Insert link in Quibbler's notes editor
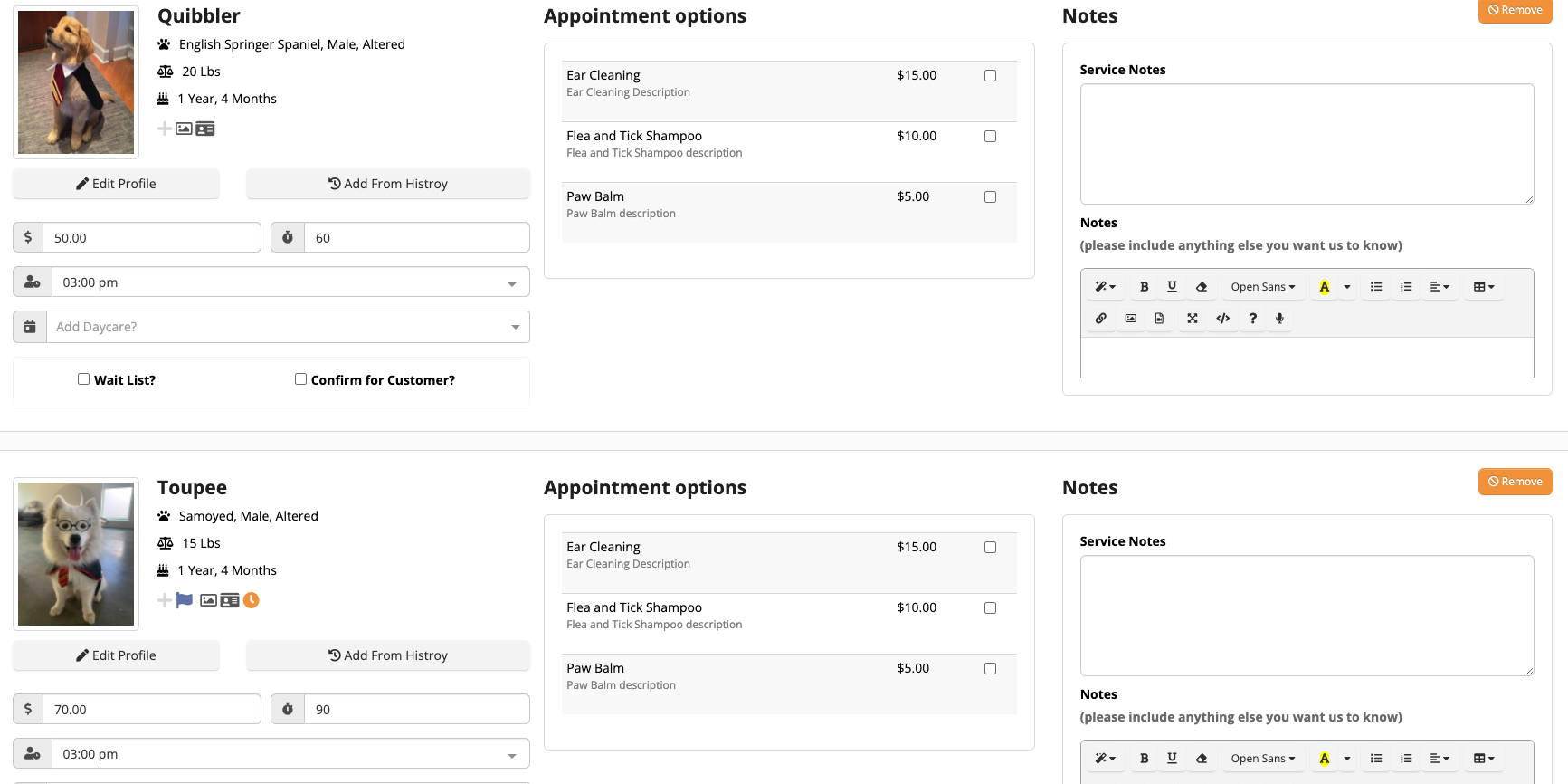The height and width of the screenshot is (784, 1568). coord(1101,319)
